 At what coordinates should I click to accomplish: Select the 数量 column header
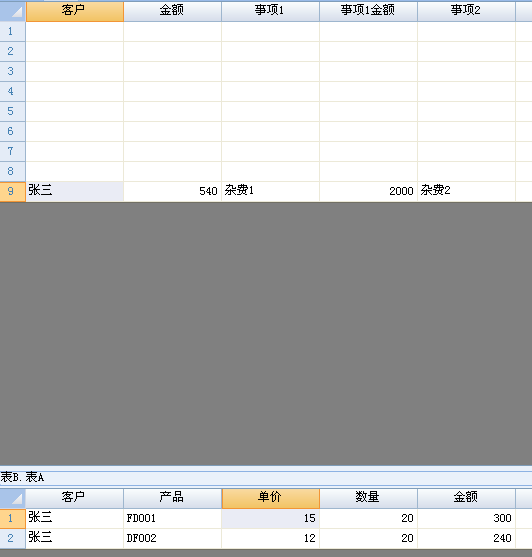coord(369,498)
